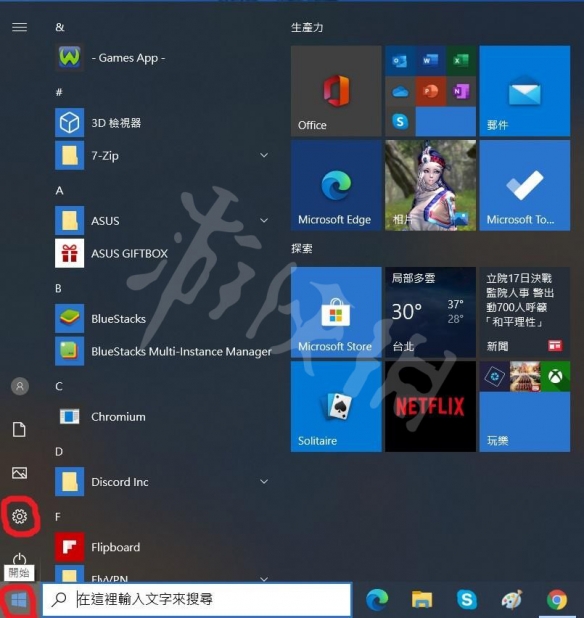The width and height of the screenshot is (584, 618).
Task: Click the taskbar search box
Action: (197, 599)
